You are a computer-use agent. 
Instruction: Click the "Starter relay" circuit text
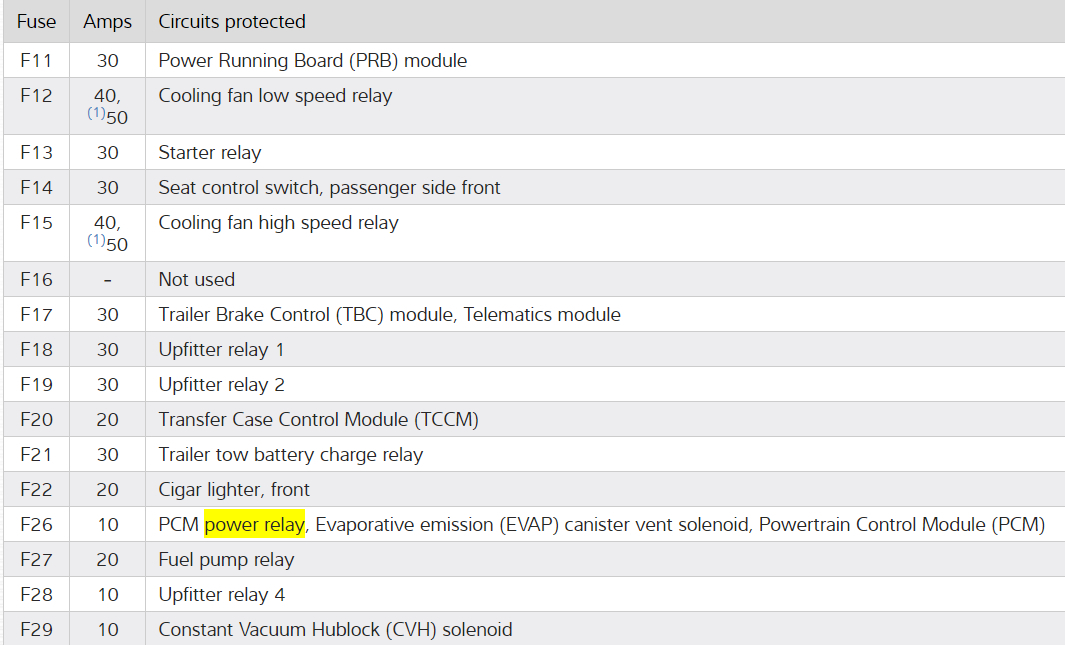pyautogui.click(x=209, y=153)
